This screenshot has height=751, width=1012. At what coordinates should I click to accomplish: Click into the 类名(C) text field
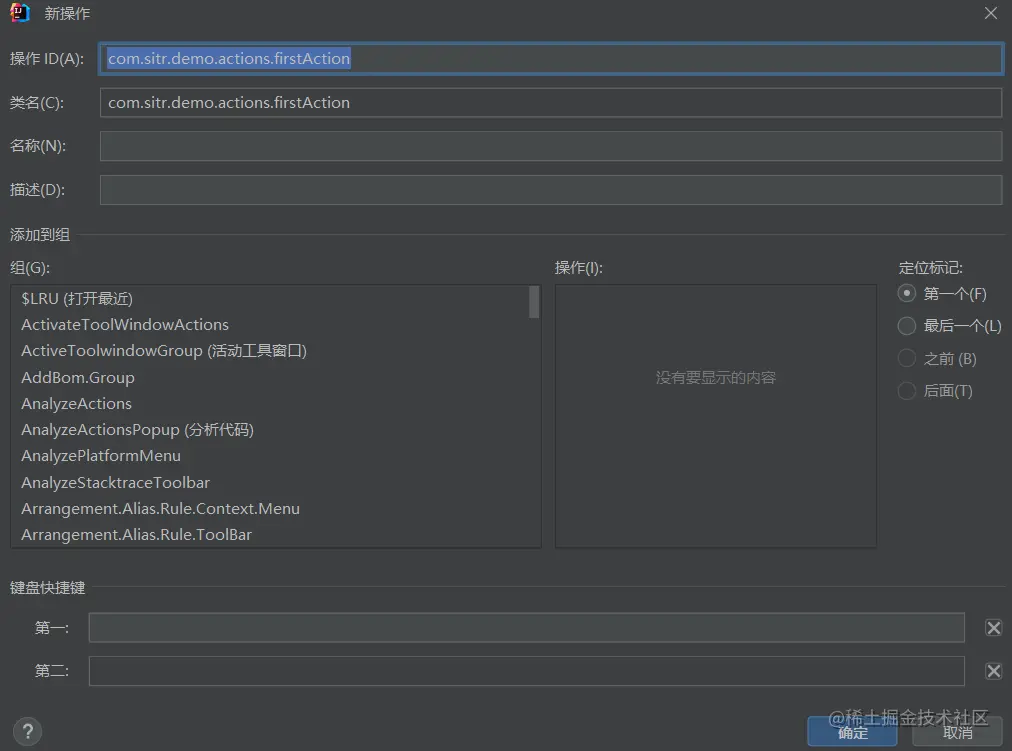[x=551, y=103]
